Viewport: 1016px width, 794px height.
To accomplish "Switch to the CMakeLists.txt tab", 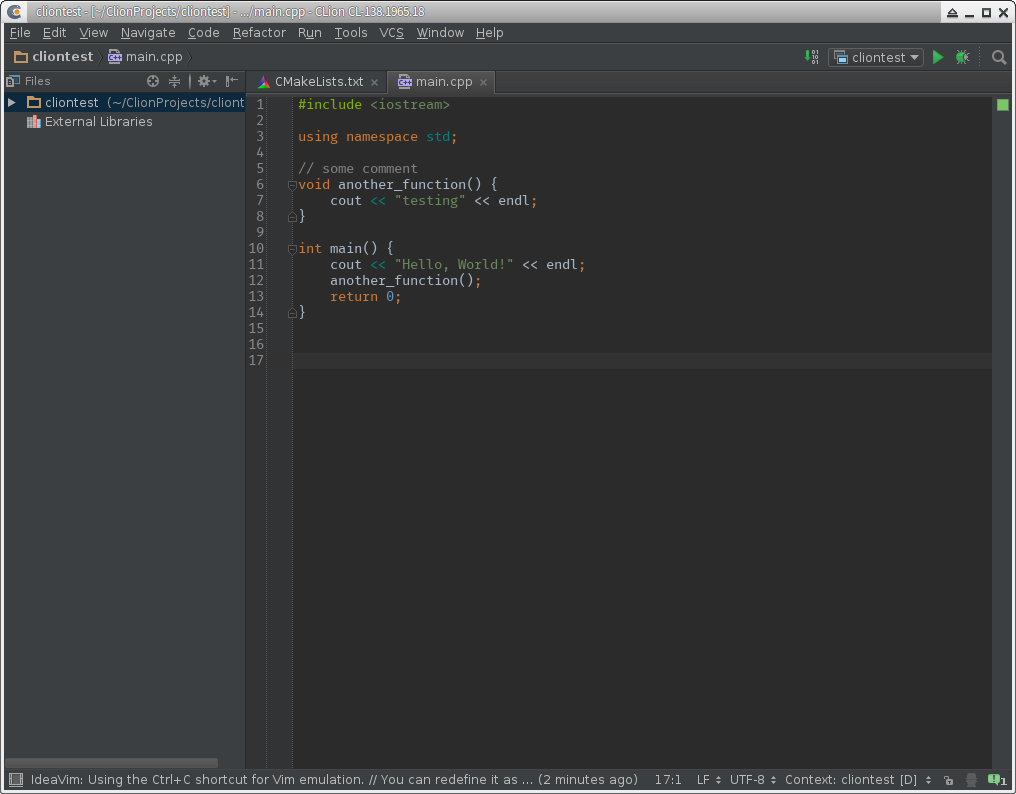I will point(318,82).
